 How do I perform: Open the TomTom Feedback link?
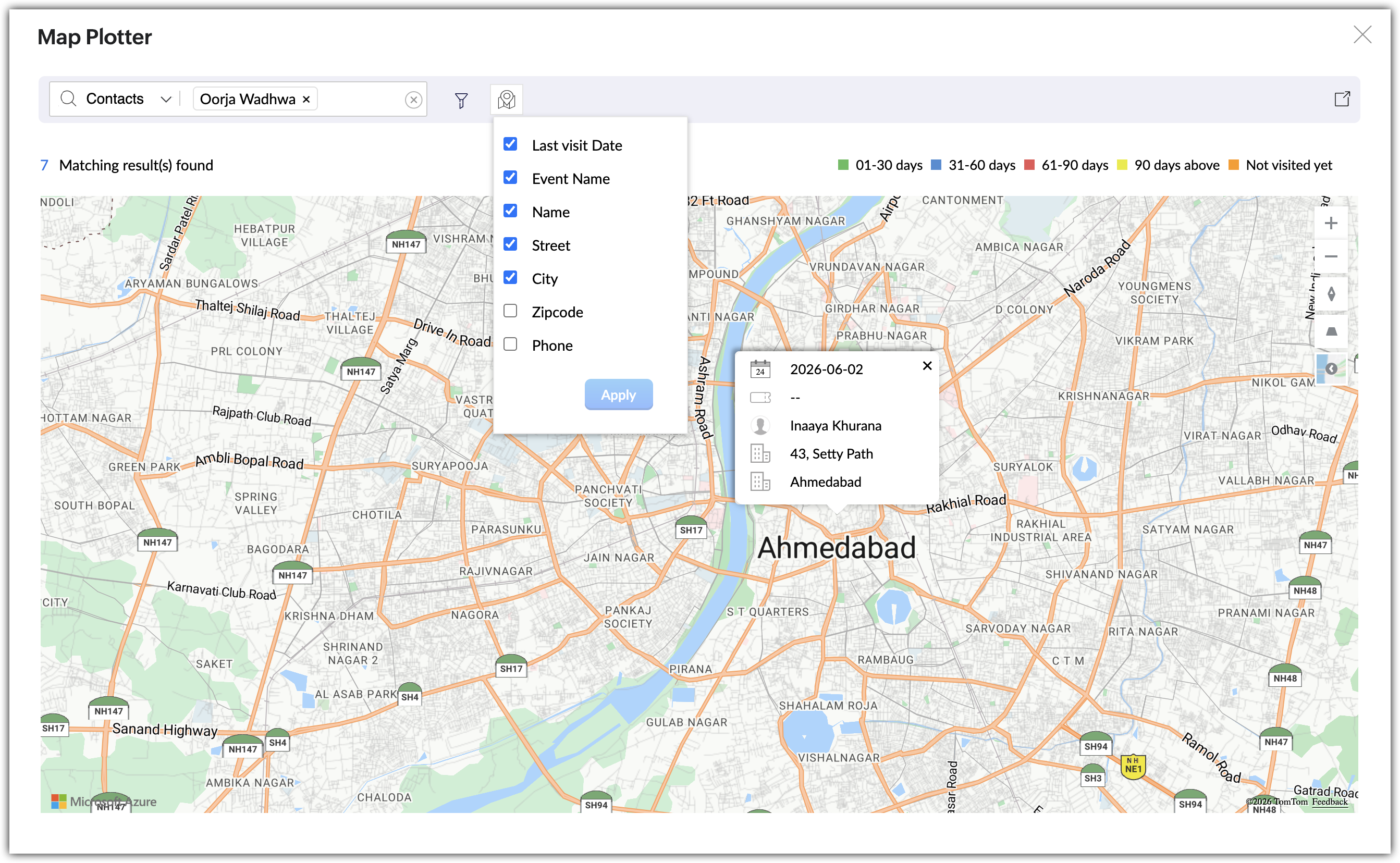coord(1329,802)
